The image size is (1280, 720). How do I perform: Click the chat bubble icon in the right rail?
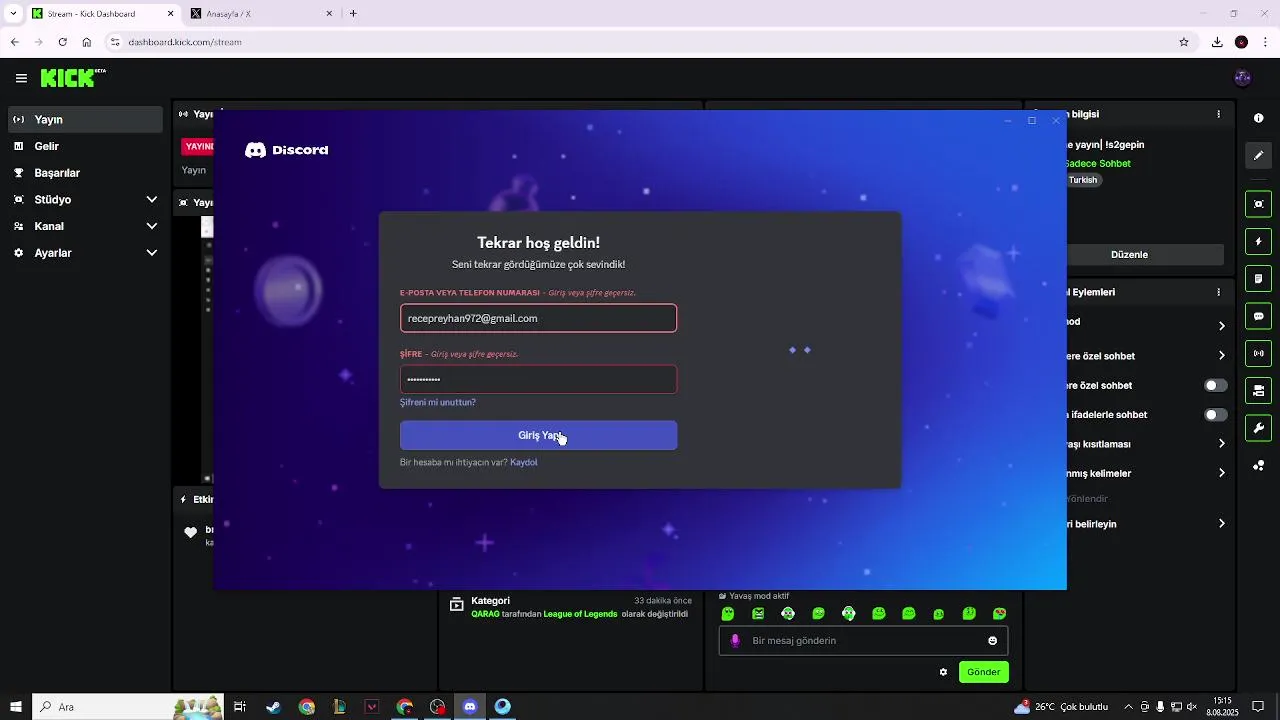[1258, 316]
